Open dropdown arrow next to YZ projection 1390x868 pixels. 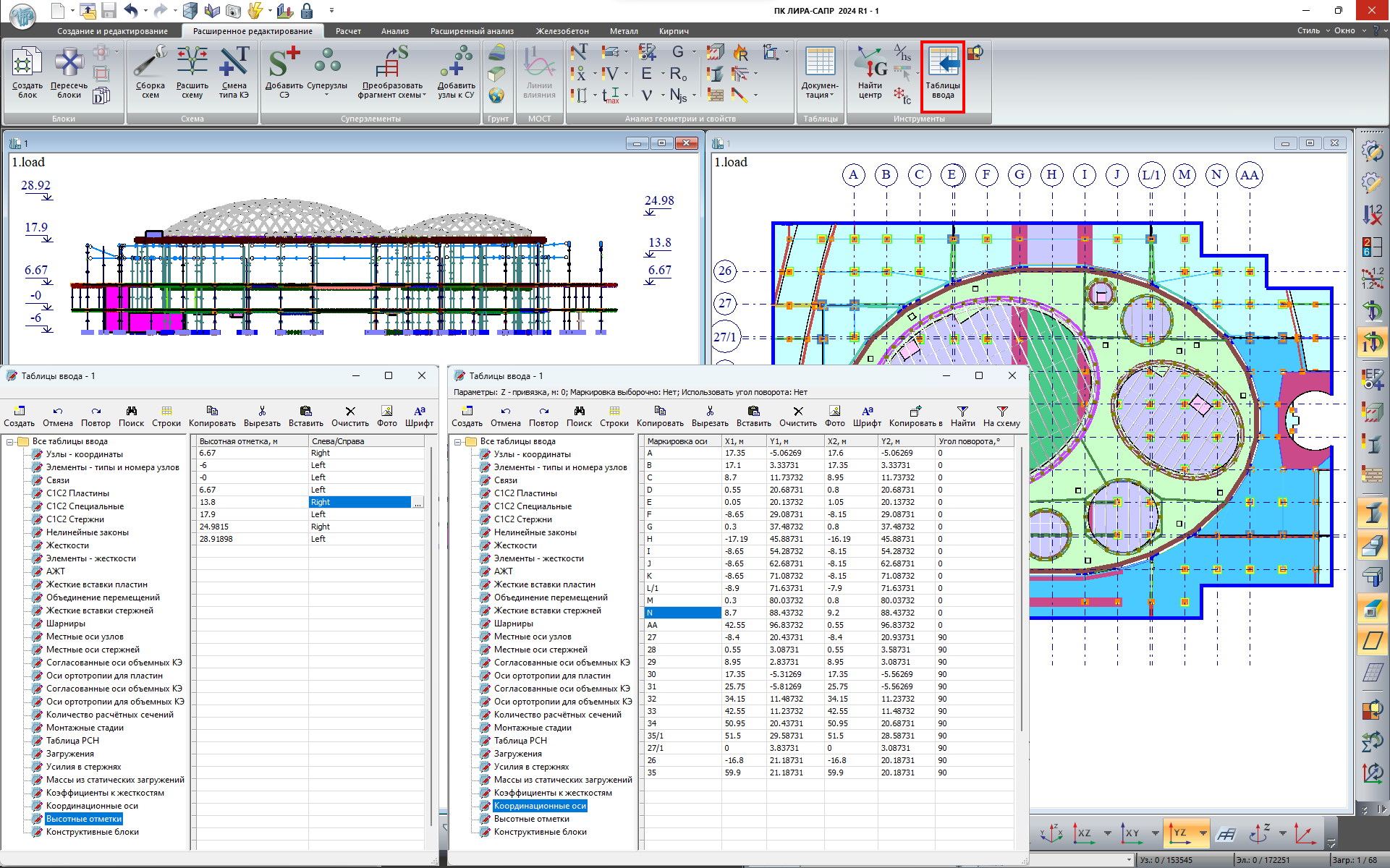(x=1203, y=833)
